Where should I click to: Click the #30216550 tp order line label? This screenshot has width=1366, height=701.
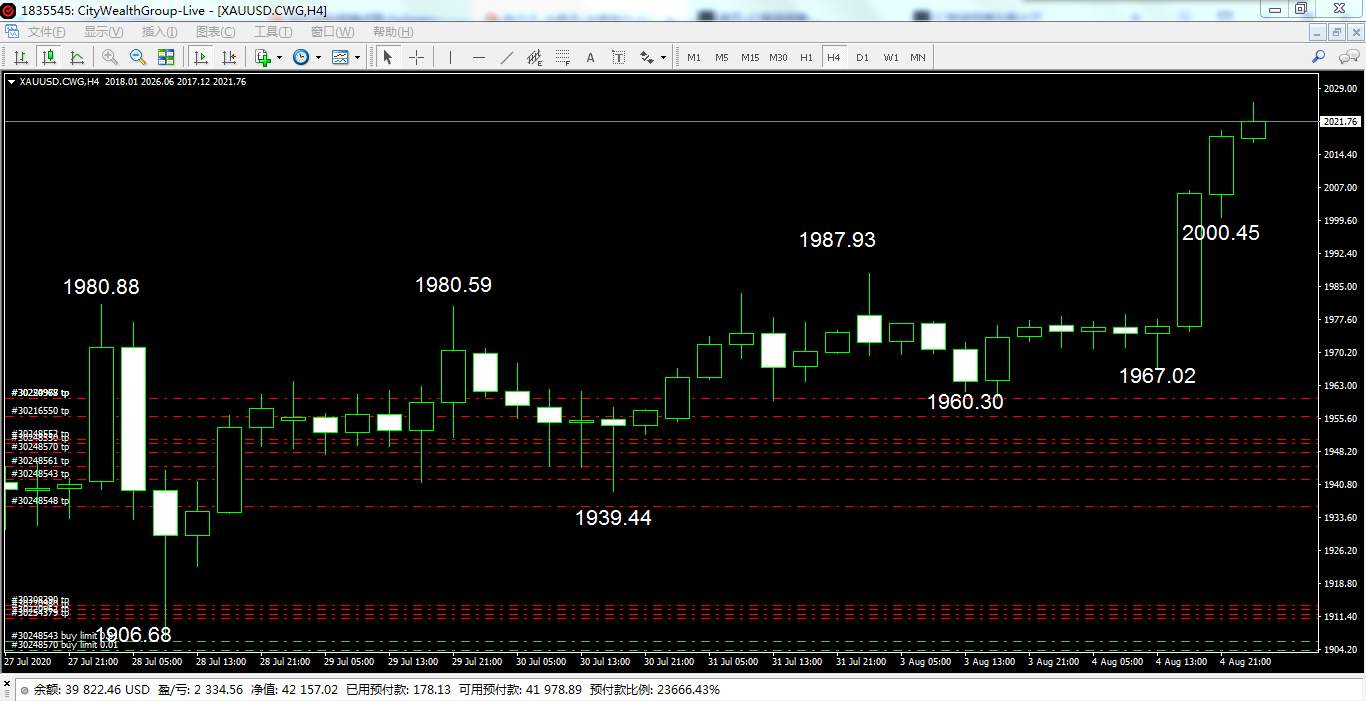[40, 411]
